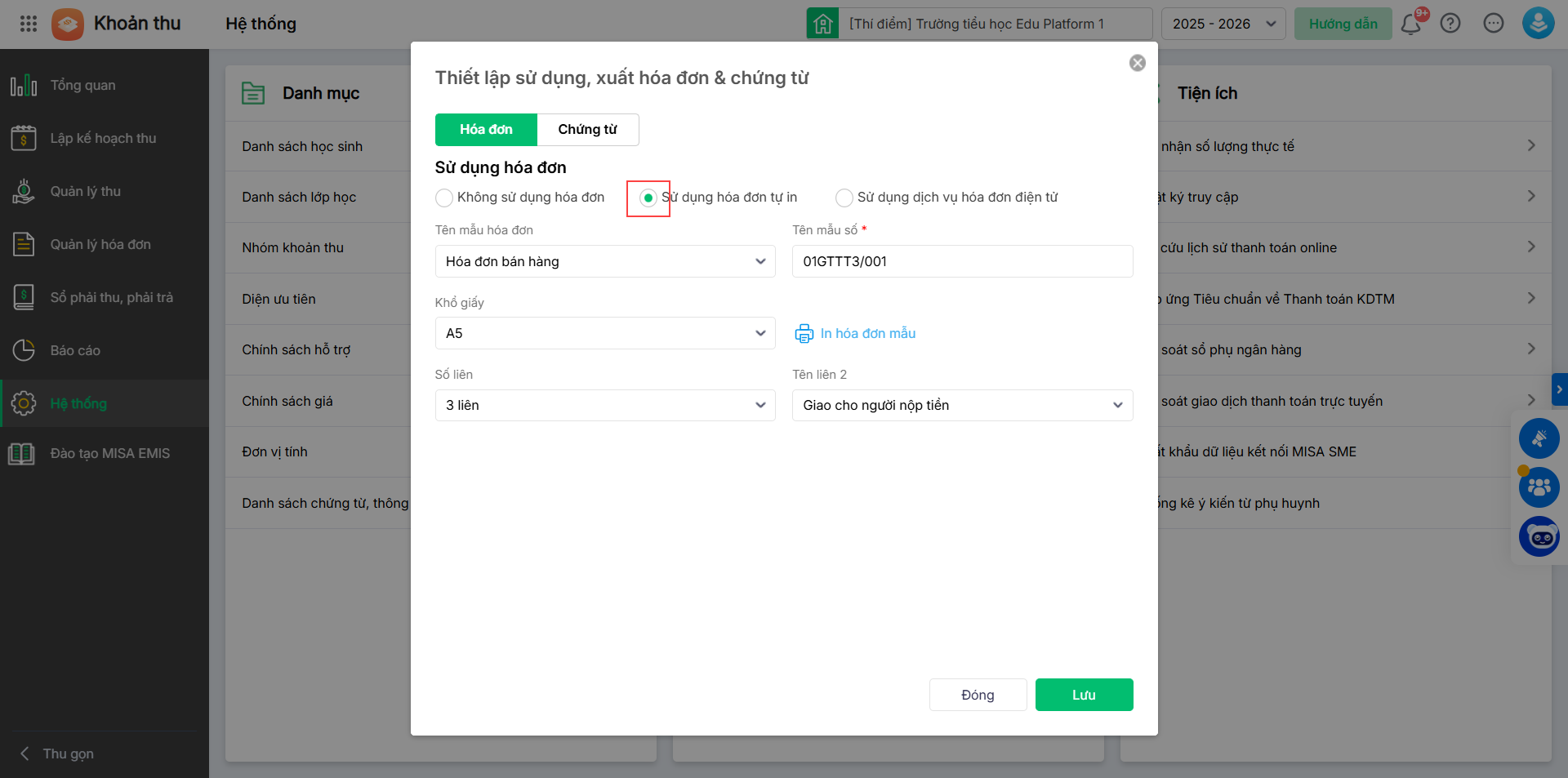Switch to the Hóa đơn tab
This screenshot has width=1568, height=778.
tap(486, 129)
